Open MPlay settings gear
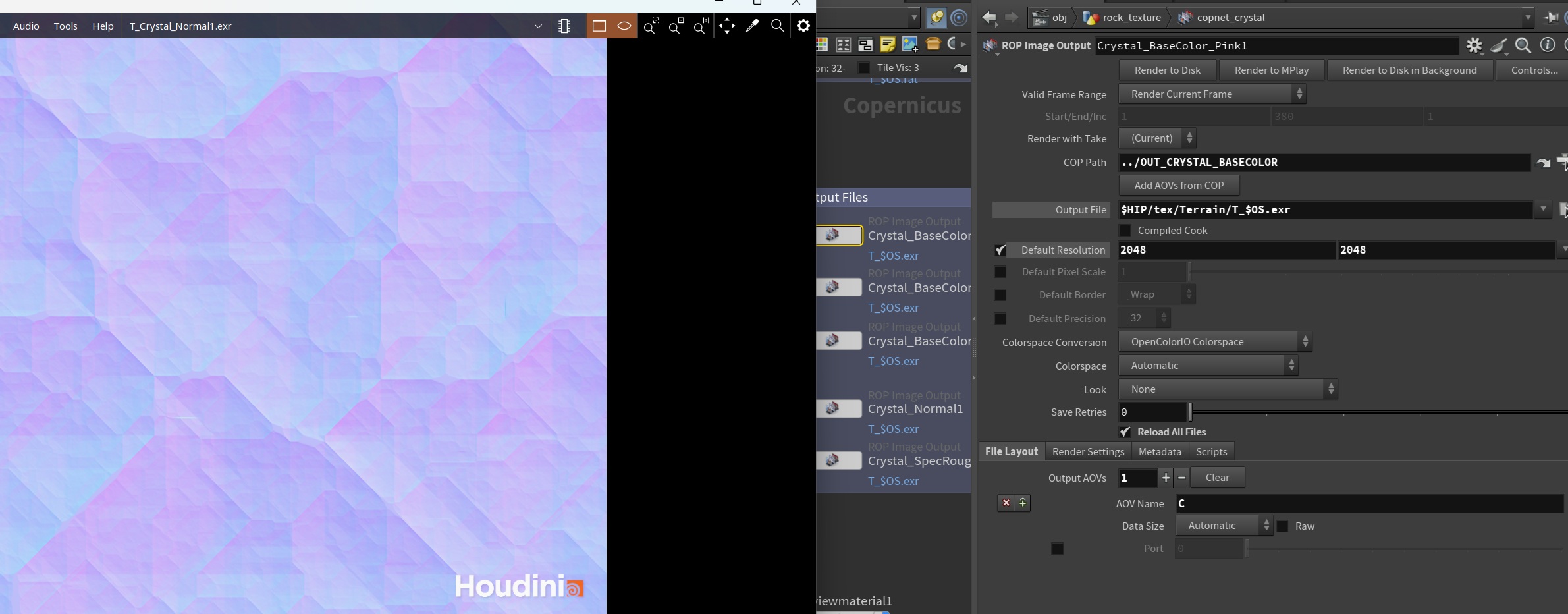Screen dimensions: 1568x614 coord(803,26)
